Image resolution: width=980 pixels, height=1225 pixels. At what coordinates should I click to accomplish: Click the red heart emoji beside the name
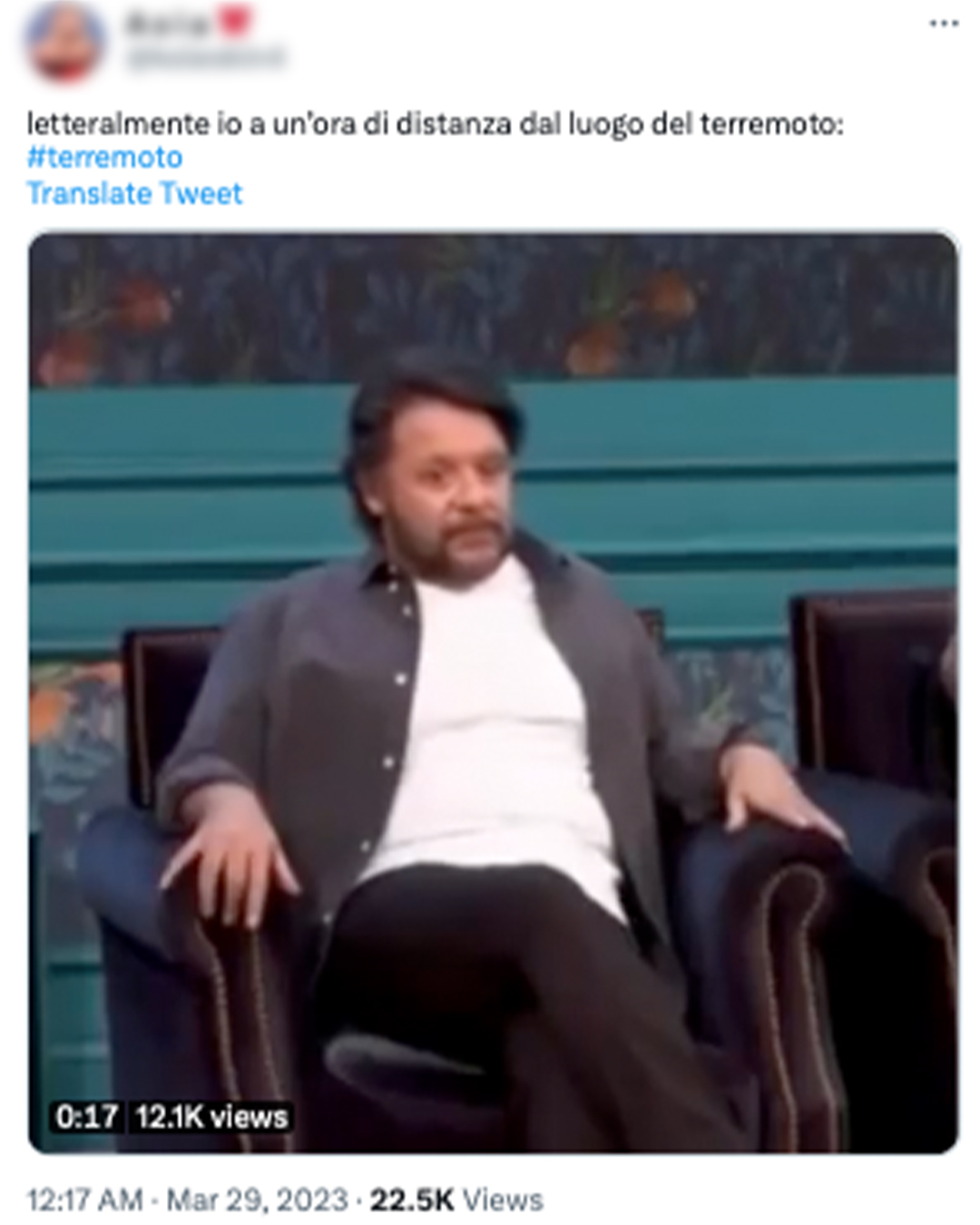coord(235,21)
